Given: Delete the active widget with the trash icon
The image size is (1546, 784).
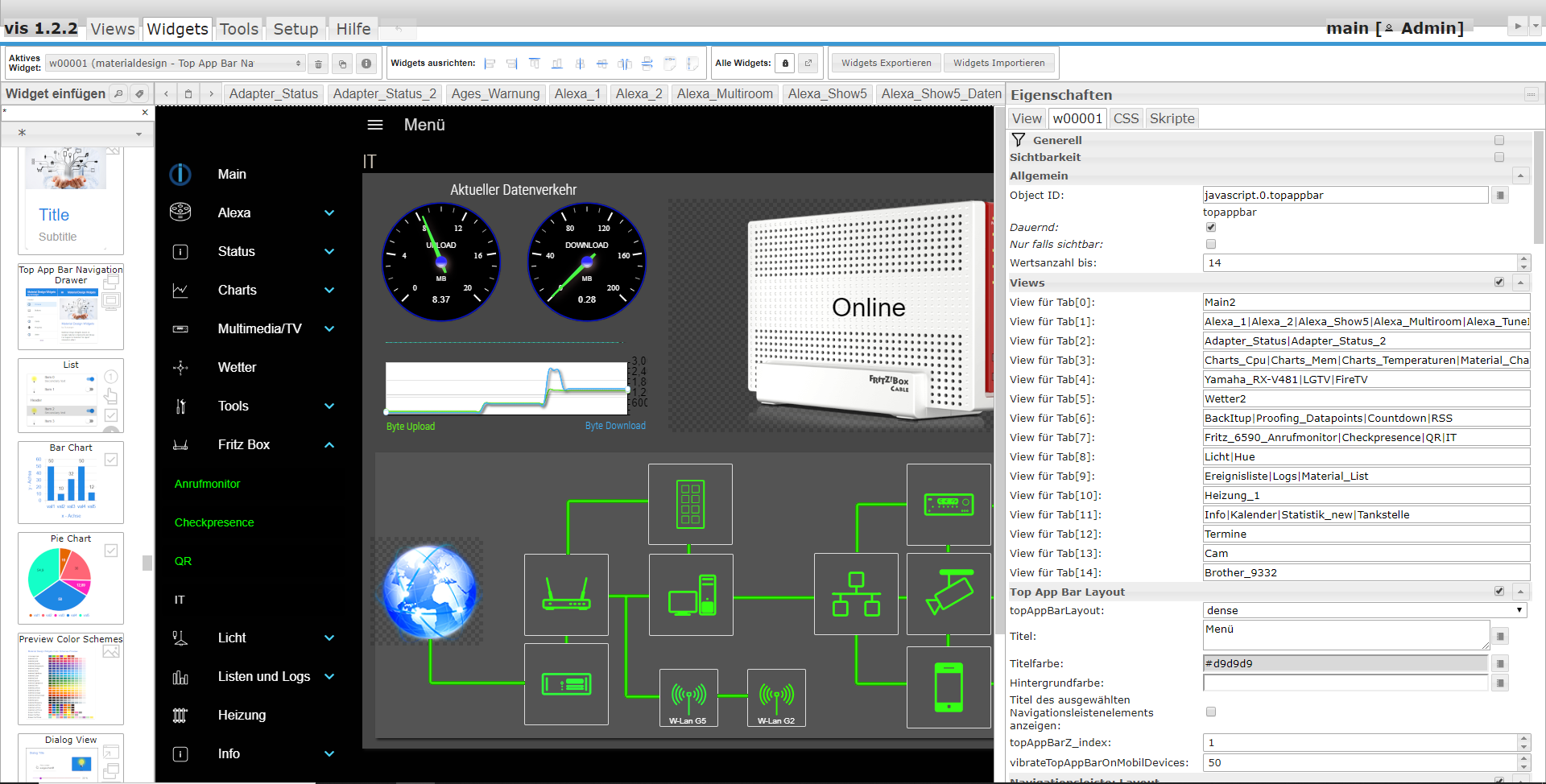Looking at the screenshot, I should click(318, 64).
